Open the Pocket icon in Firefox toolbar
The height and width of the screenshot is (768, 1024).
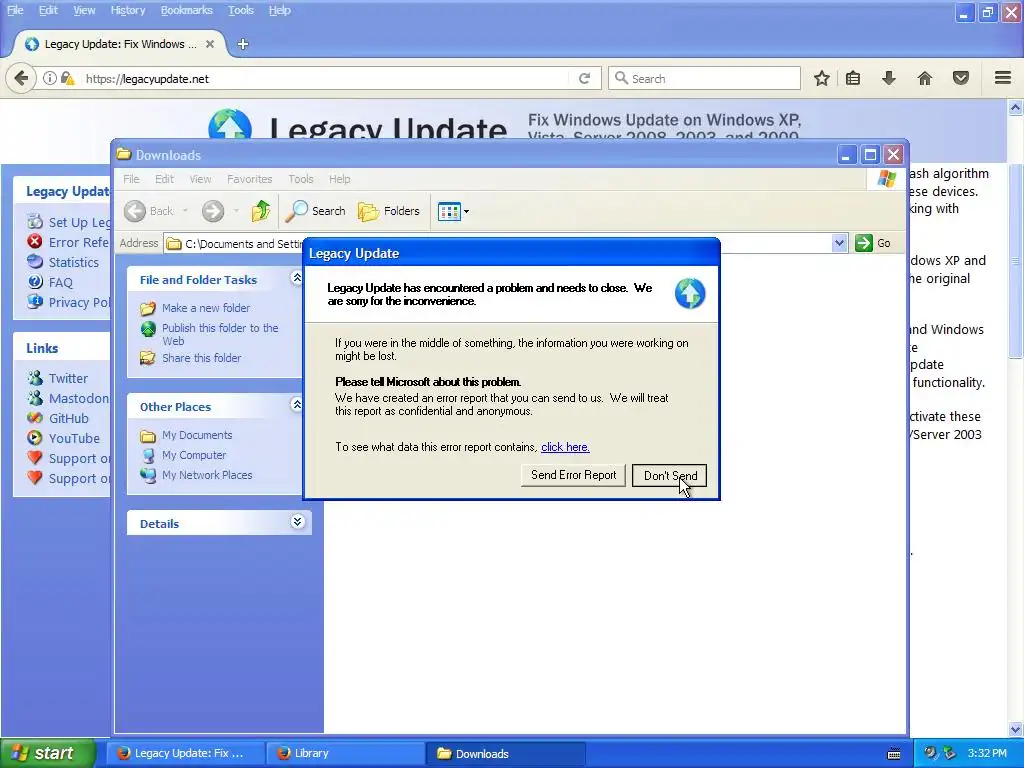coord(961,78)
